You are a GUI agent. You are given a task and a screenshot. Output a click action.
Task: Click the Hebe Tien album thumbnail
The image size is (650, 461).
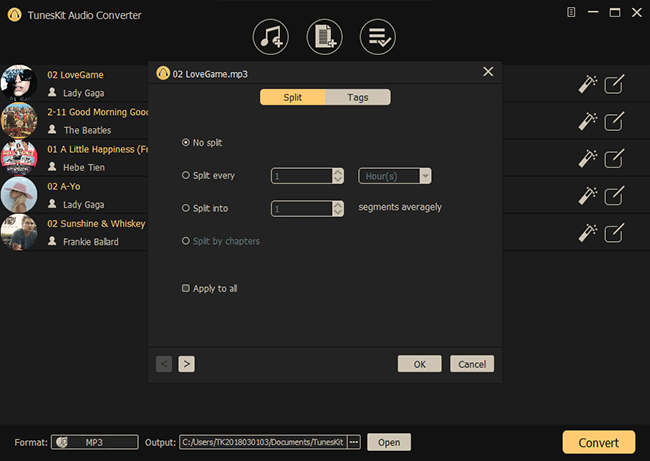pyautogui.click(x=19, y=158)
